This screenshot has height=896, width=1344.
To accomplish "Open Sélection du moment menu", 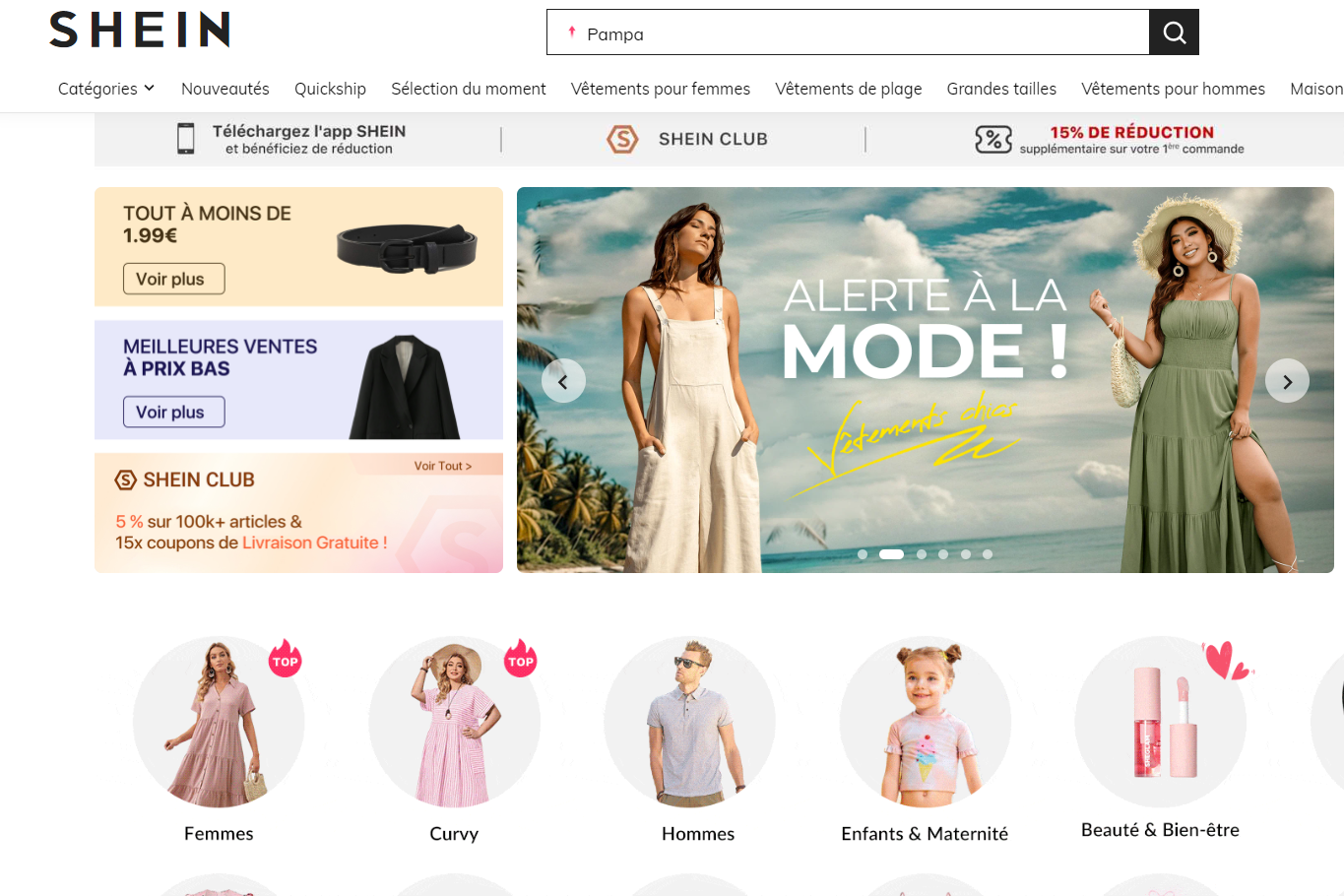I will click(469, 89).
